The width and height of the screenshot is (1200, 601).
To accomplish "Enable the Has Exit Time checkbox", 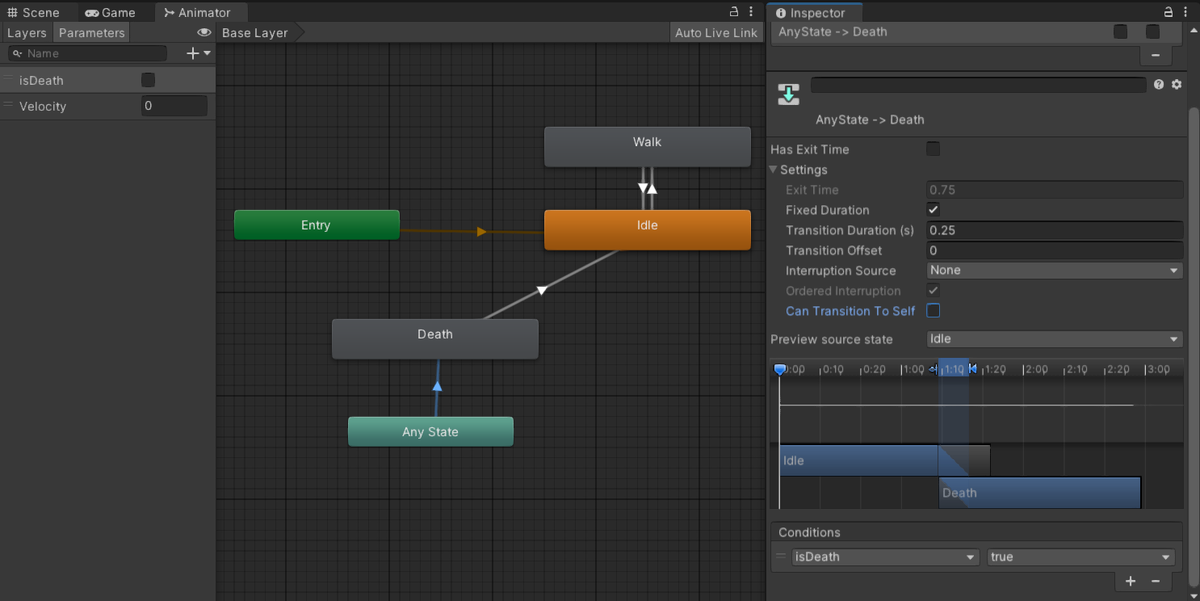I will click(933, 149).
